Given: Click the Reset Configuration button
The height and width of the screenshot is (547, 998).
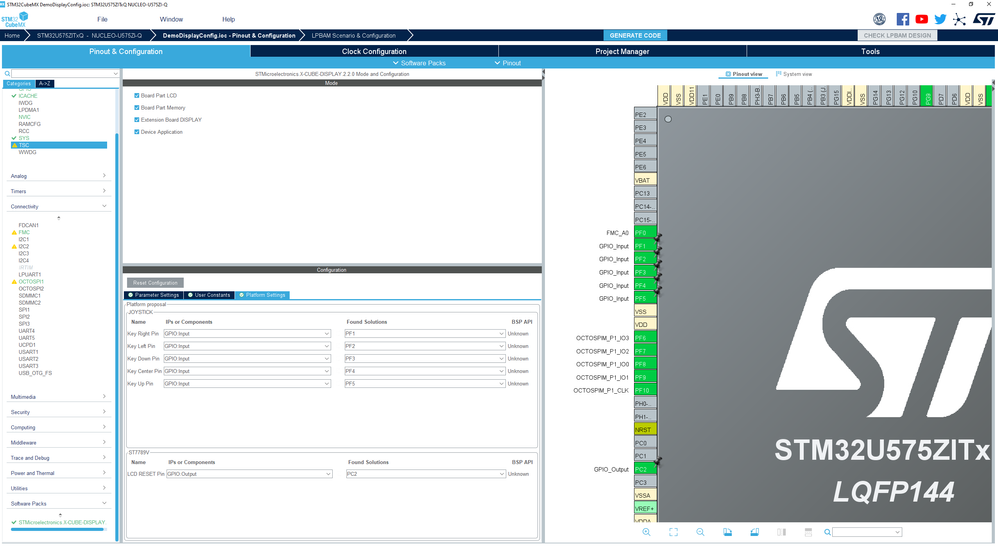Looking at the screenshot, I should click(155, 283).
